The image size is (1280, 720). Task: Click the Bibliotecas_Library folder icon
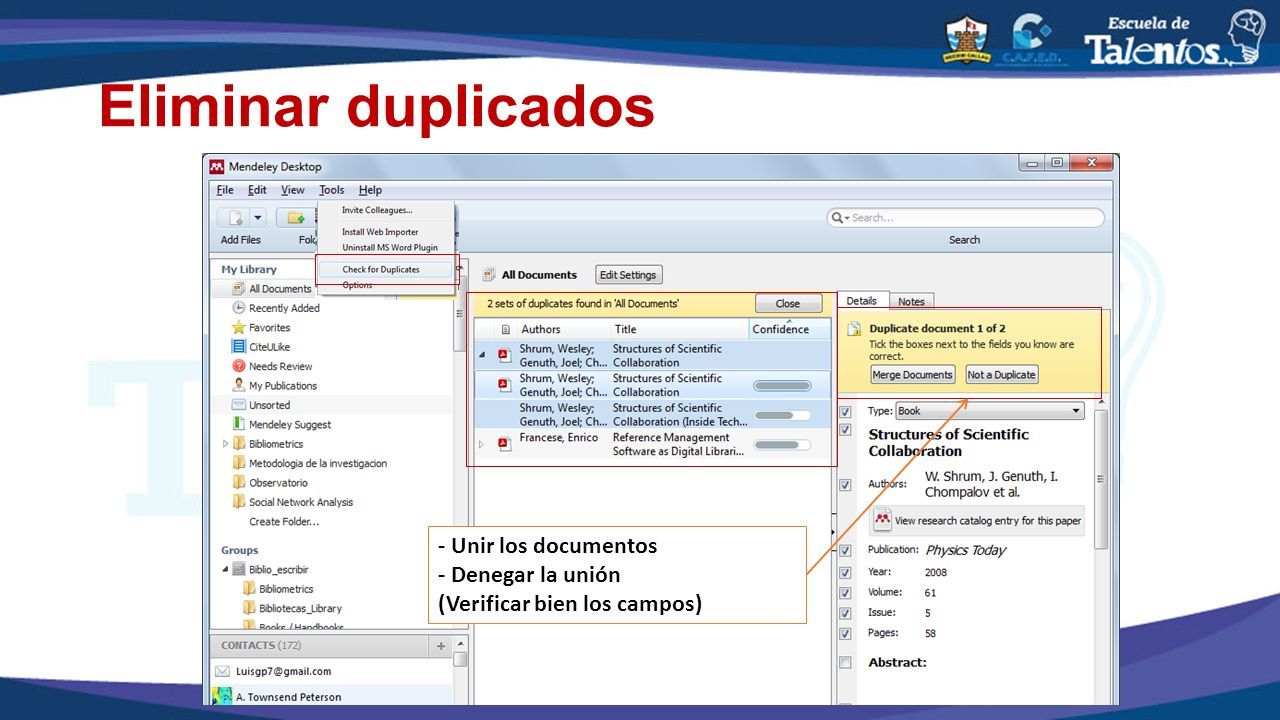click(249, 608)
